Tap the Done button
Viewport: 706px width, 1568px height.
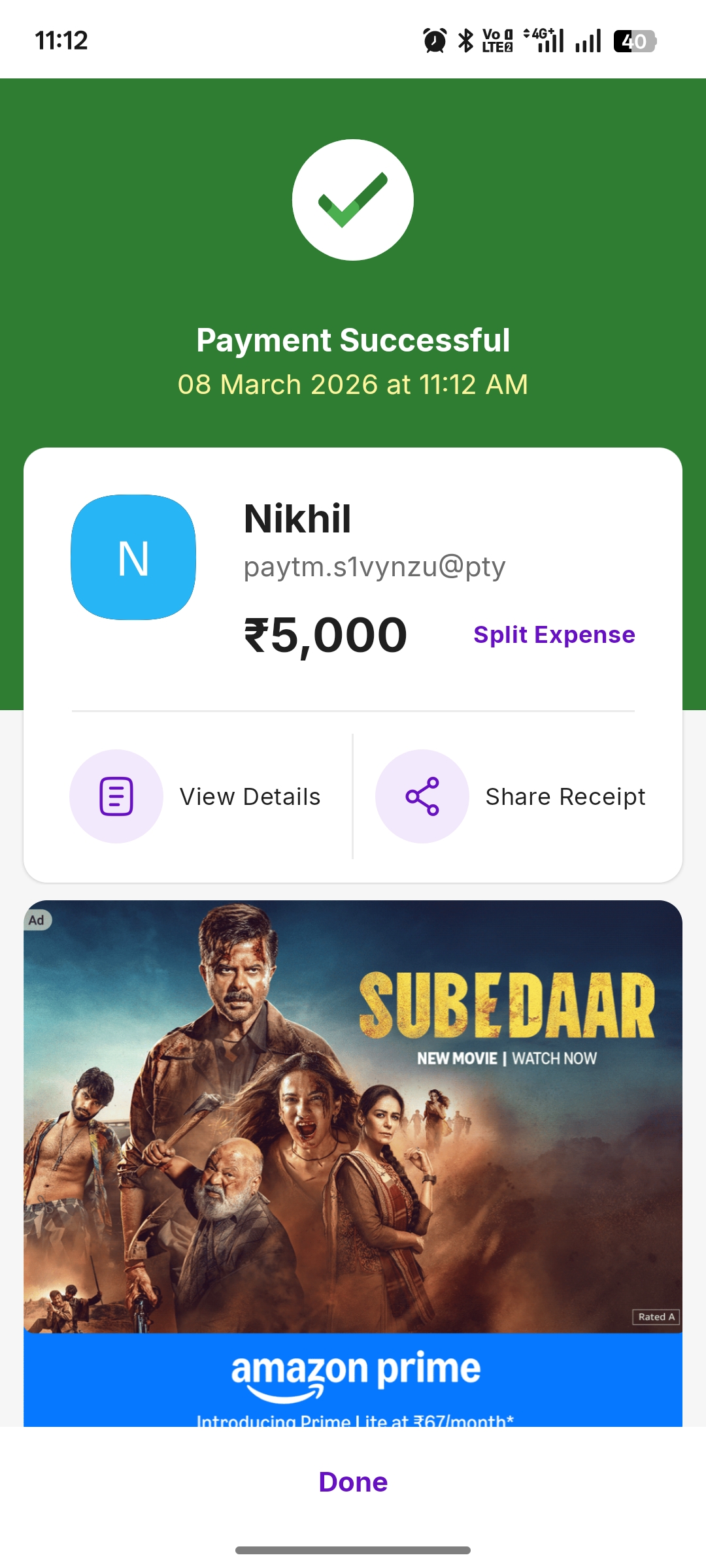click(353, 1482)
